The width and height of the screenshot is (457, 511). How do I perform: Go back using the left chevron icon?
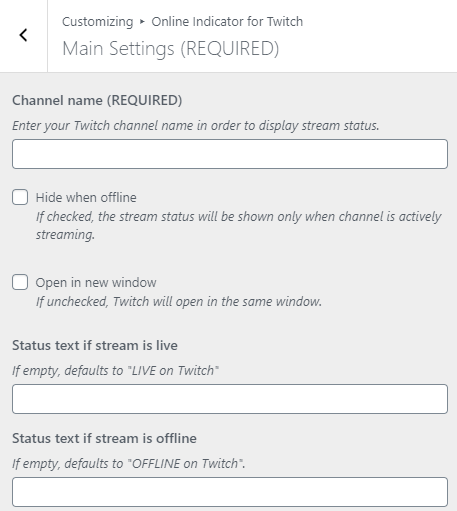click(23, 35)
